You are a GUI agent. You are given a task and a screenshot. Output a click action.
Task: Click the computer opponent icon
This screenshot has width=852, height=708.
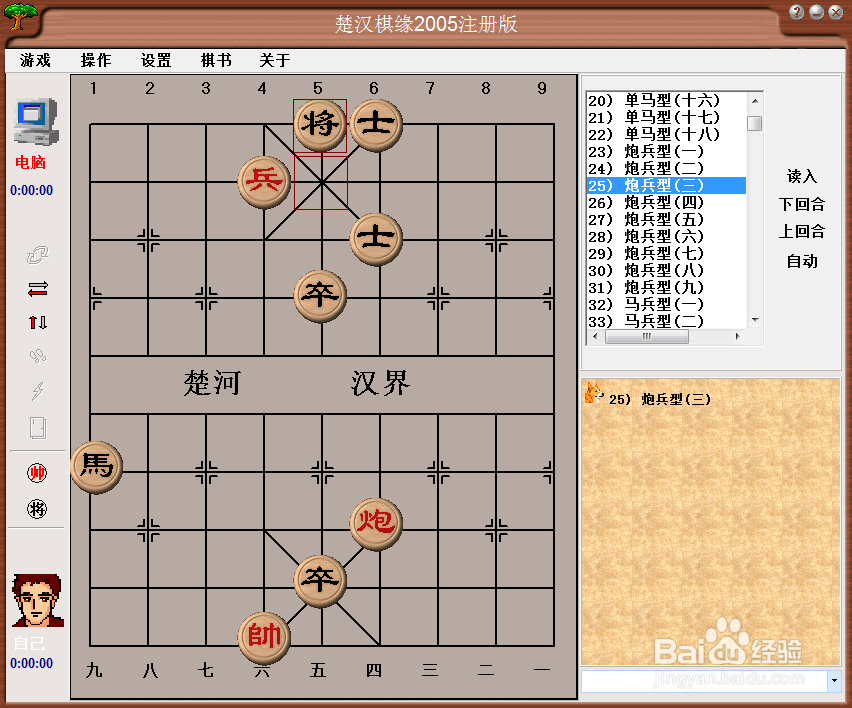pyautogui.click(x=36, y=121)
